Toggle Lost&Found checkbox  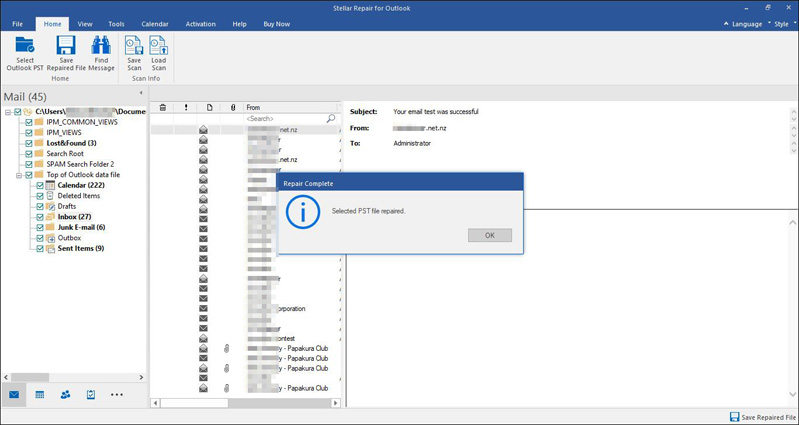(x=29, y=143)
